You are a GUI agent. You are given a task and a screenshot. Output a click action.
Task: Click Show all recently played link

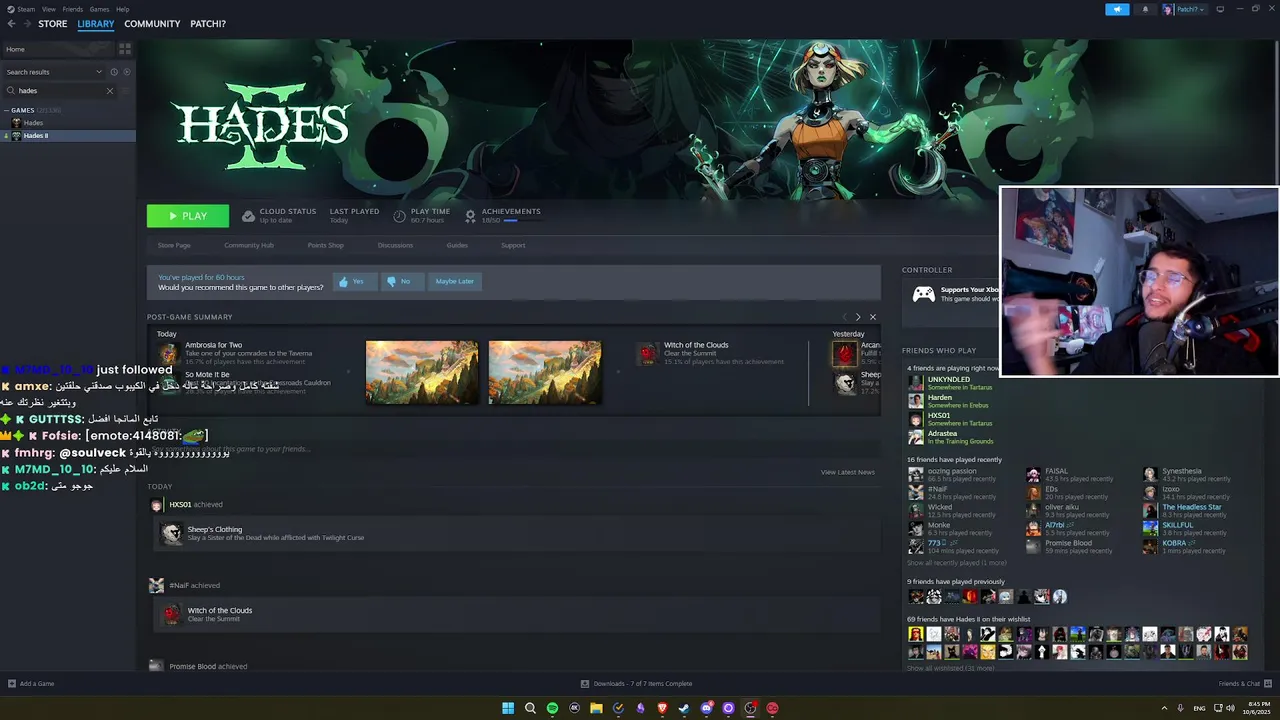coord(957,563)
